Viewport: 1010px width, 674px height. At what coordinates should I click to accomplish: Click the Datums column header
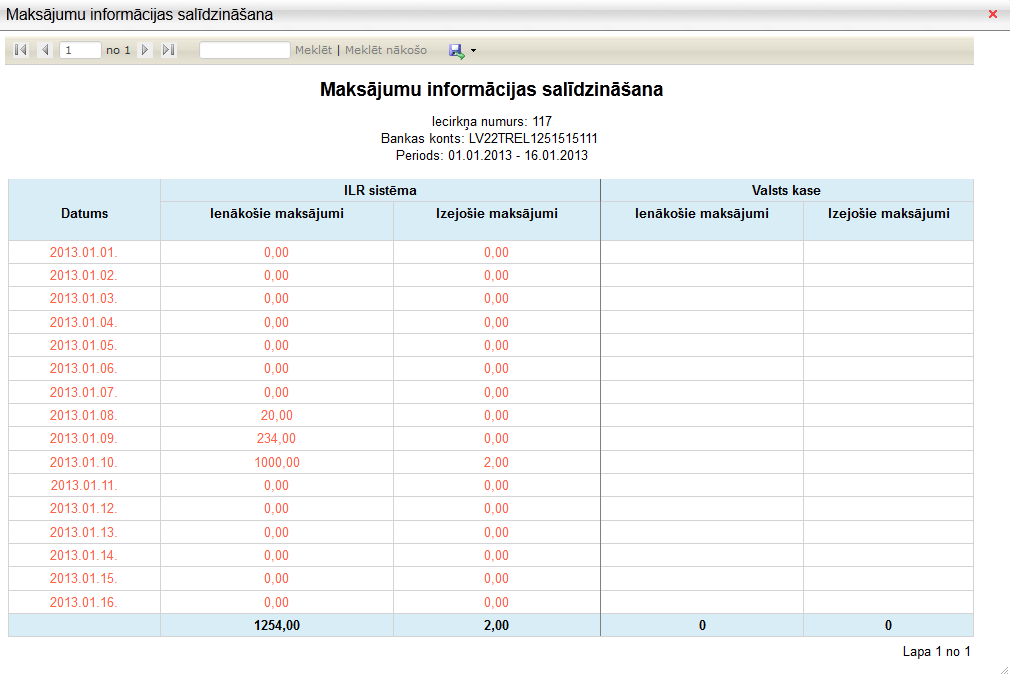tap(84, 213)
